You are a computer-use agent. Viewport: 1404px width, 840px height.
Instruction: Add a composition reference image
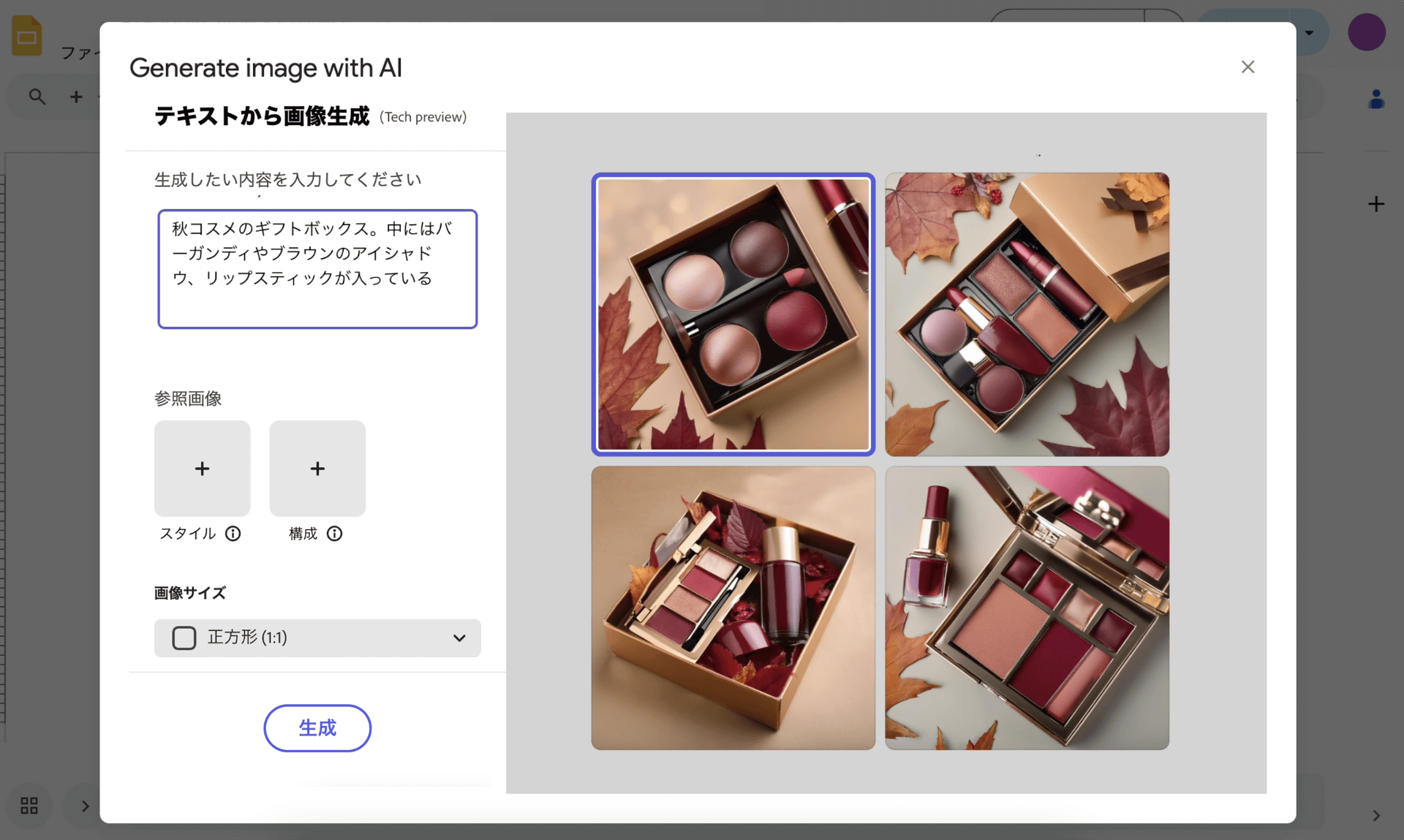(x=317, y=469)
